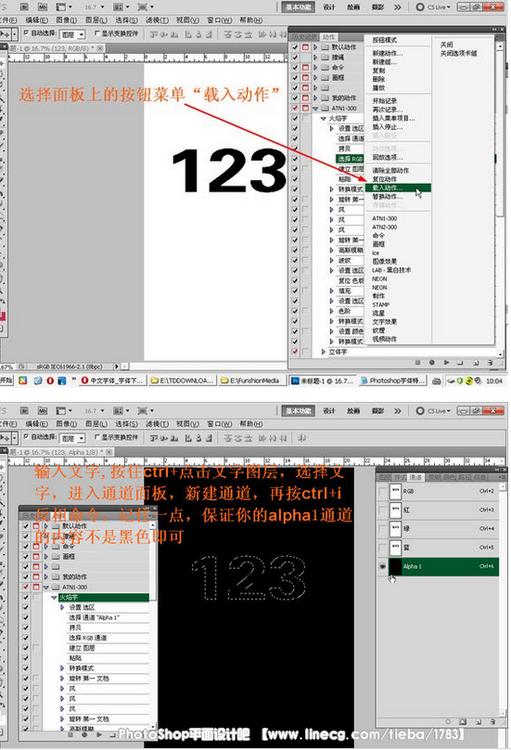Launch Bridge (Br) in the lower Photoshop window

click(x=24, y=411)
